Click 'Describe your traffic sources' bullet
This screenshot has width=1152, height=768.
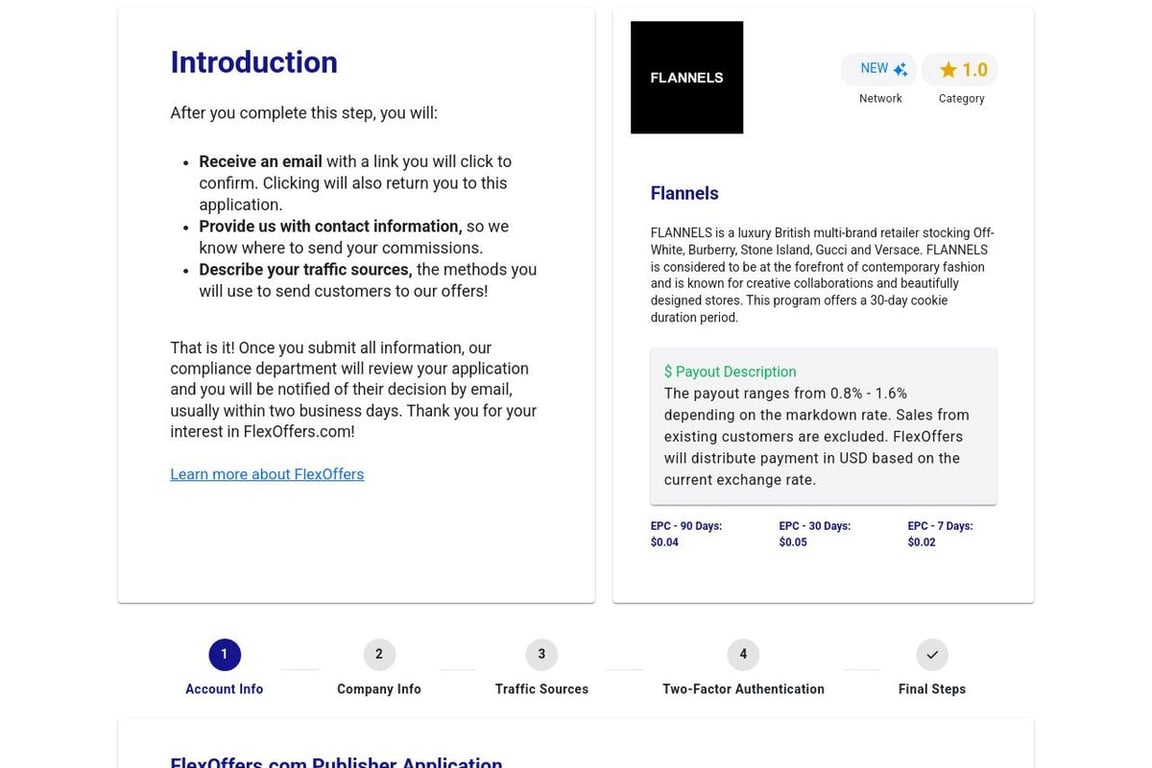click(x=306, y=270)
